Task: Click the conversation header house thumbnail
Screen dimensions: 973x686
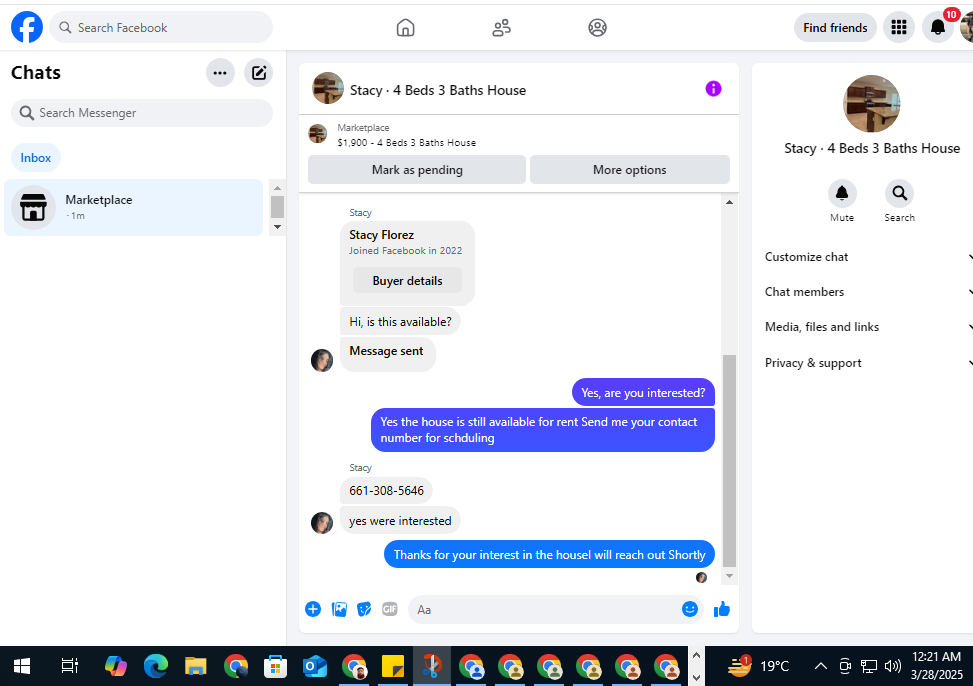Action: [328, 88]
